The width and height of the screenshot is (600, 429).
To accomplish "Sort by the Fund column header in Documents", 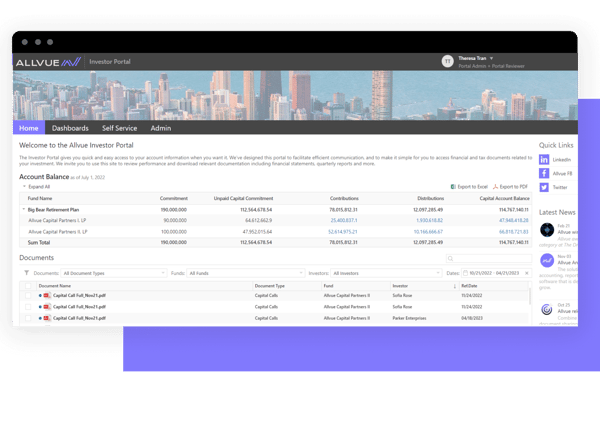I will pos(328,286).
